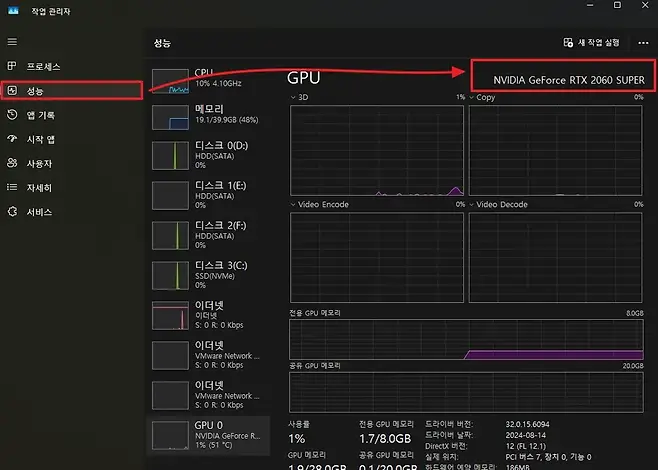Screen dimensions: 658x470
Task: Open the hamburger navigation menu icon
Action: click(x=12, y=42)
